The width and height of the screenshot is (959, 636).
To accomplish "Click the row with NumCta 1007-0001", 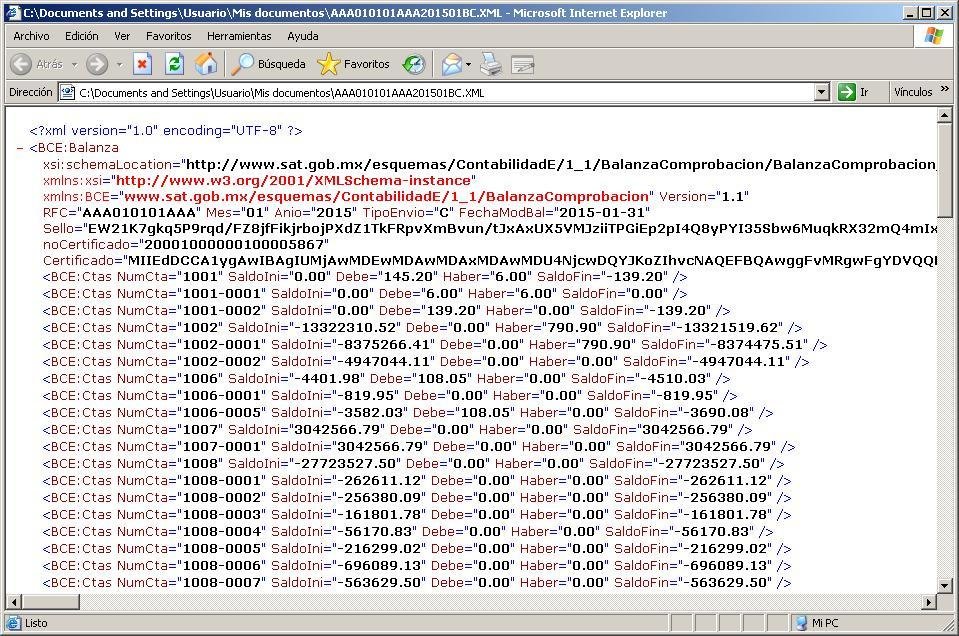I will (419, 446).
